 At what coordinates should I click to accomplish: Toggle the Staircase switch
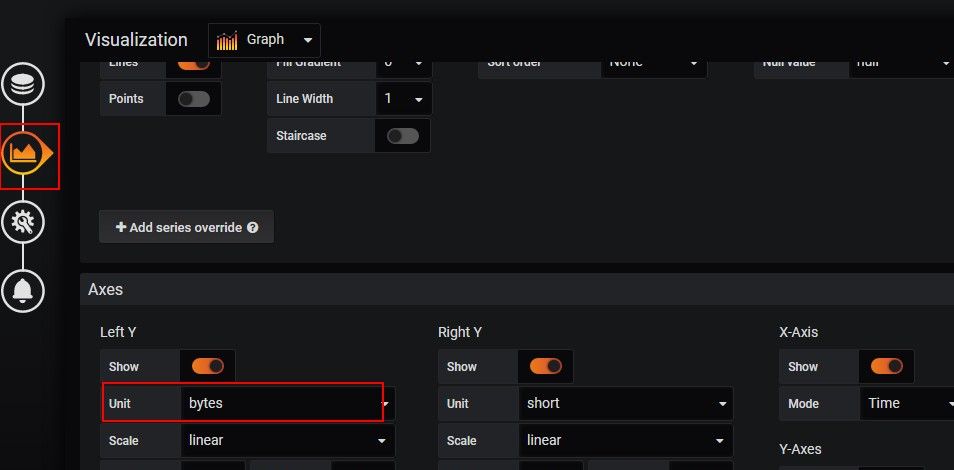pos(403,136)
